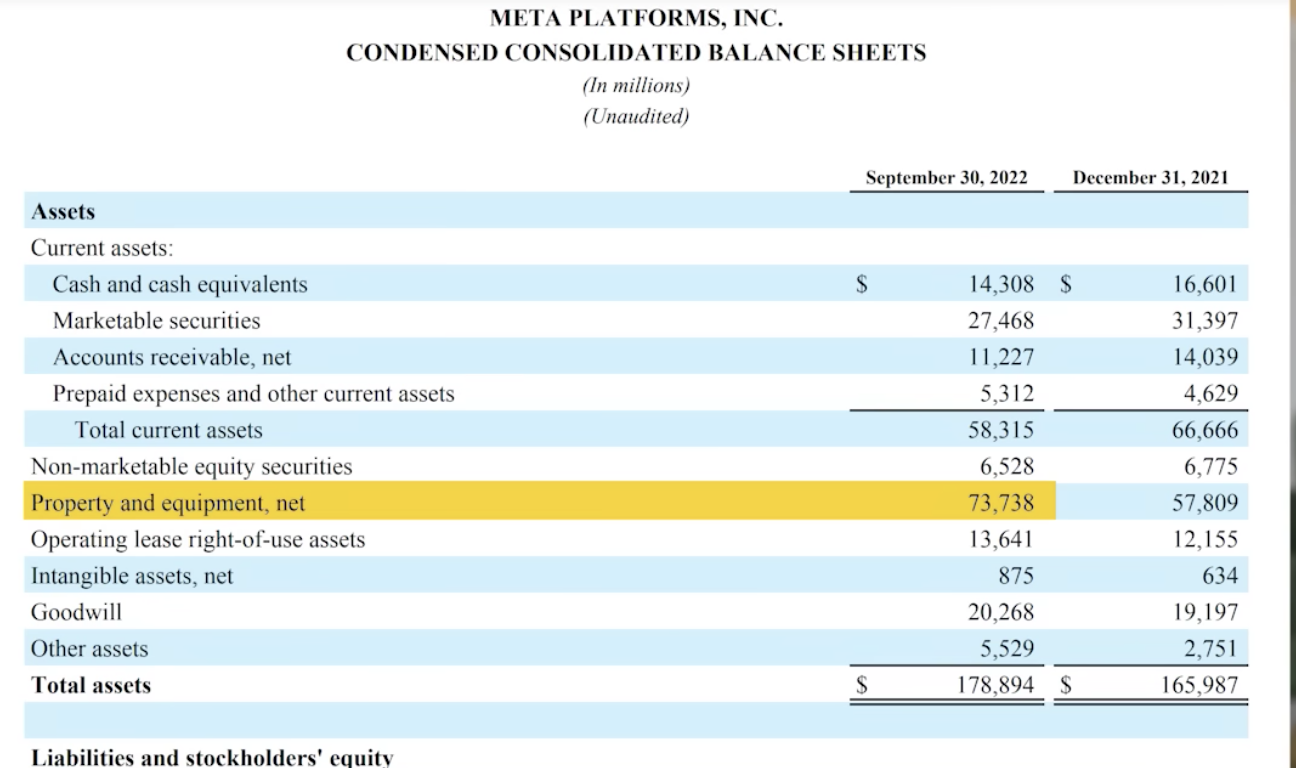This screenshot has height=768, width=1296.
Task: Click Prepaid expenses and other current assets
Action: click(253, 394)
